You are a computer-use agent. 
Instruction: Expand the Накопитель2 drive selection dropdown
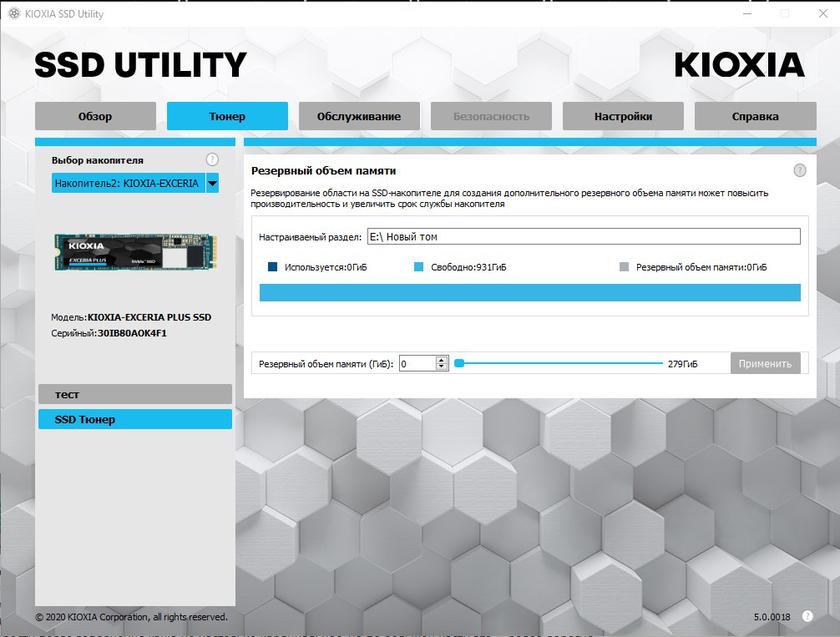click(x=212, y=184)
